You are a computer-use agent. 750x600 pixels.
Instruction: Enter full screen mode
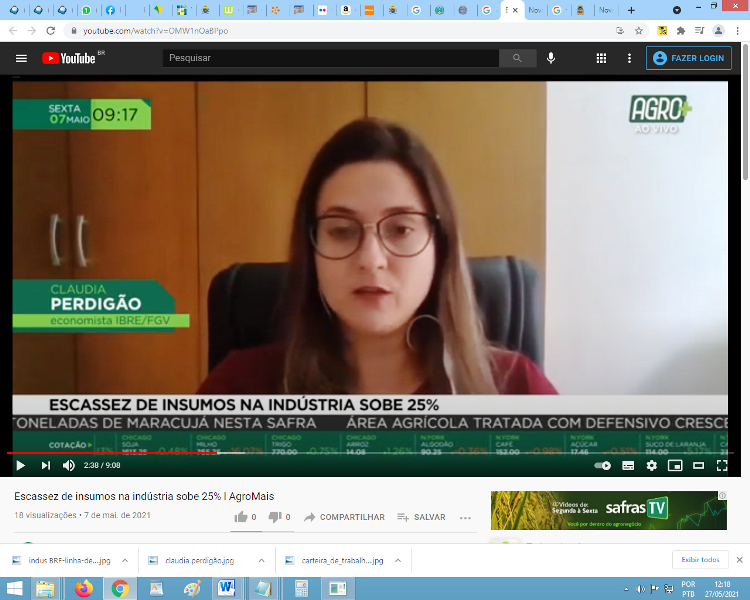point(722,465)
